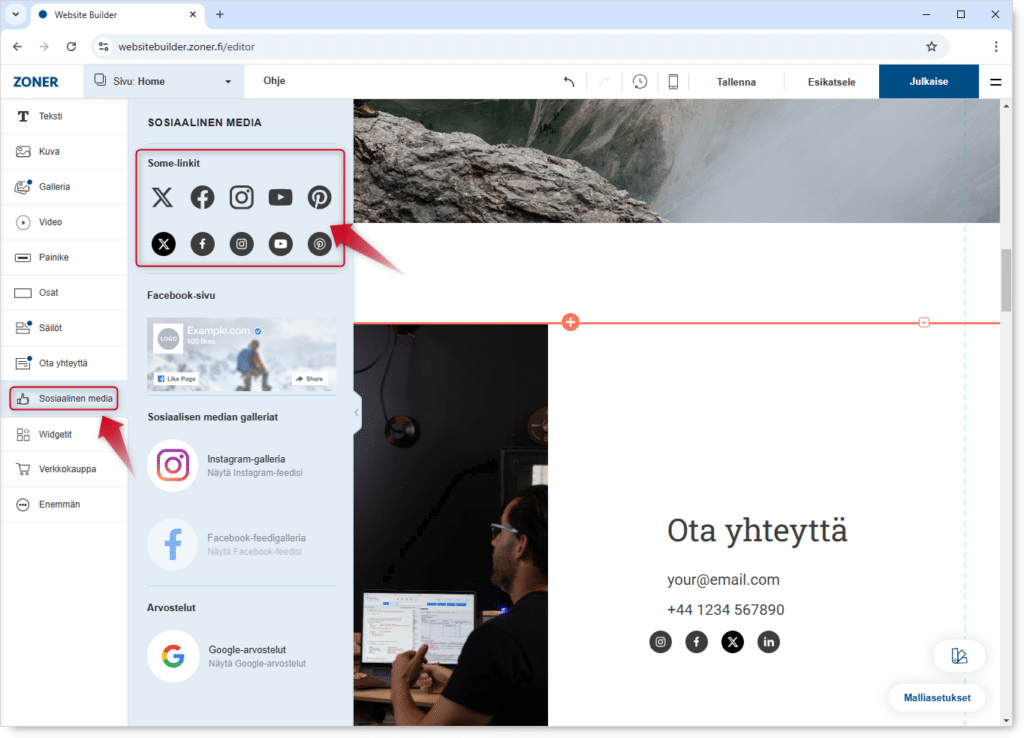The height and width of the screenshot is (738, 1024).
Task: Bookmark this page with star icon
Action: 931,46
